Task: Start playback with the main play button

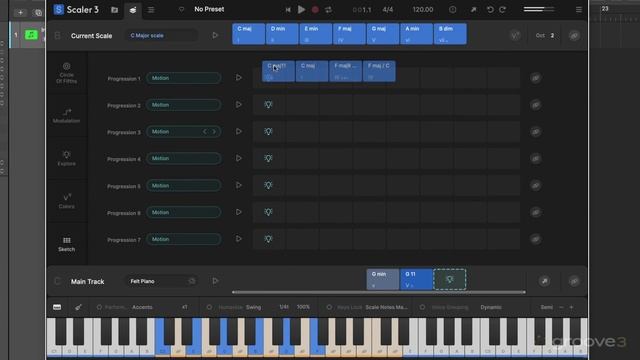Action: click(301, 9)
